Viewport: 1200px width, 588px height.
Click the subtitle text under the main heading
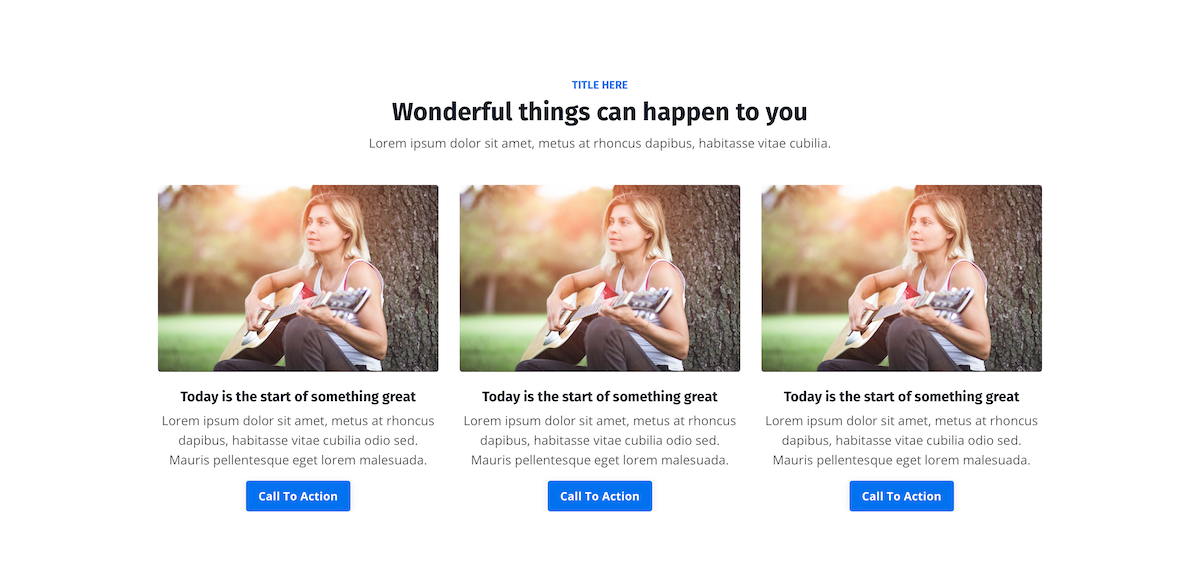tap(600, 143)
